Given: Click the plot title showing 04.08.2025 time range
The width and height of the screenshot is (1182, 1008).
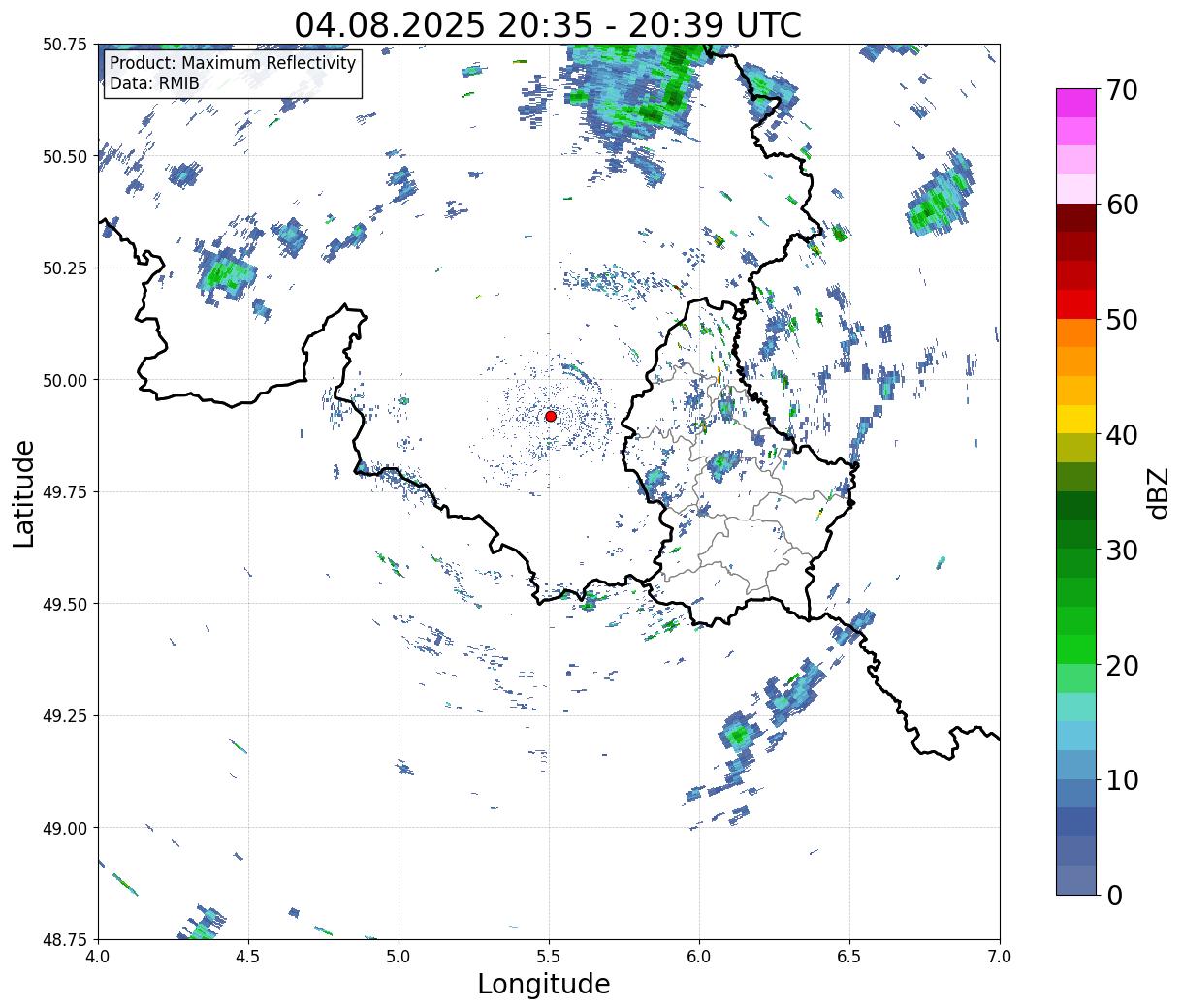Looking at the screenshot, I should click(548, 24).
